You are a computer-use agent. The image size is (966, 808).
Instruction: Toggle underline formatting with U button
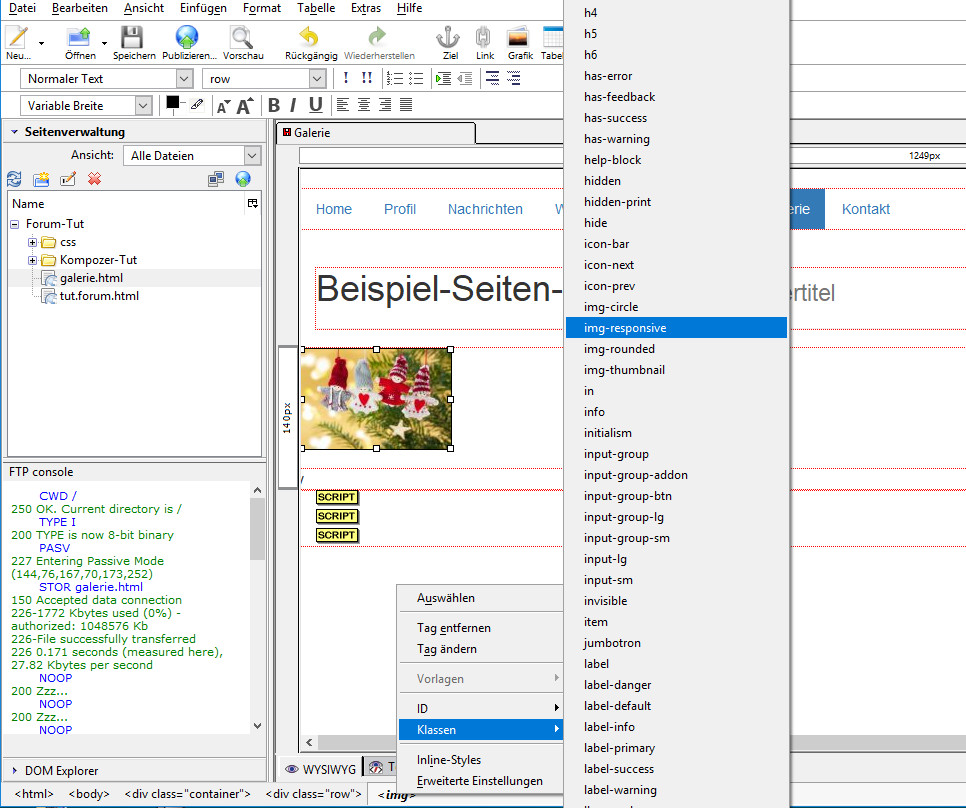pyautogui.click(x=316, y=105)
